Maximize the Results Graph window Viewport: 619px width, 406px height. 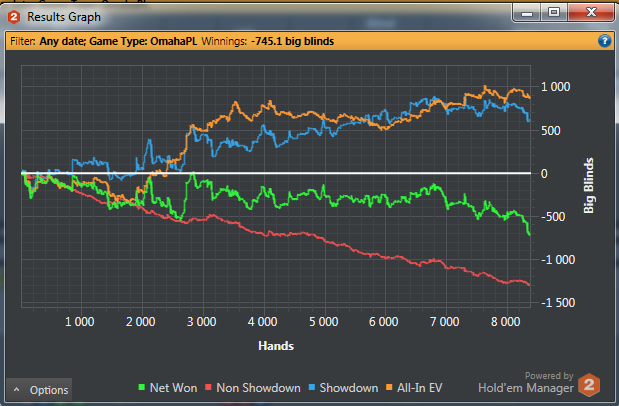[554, 13]
